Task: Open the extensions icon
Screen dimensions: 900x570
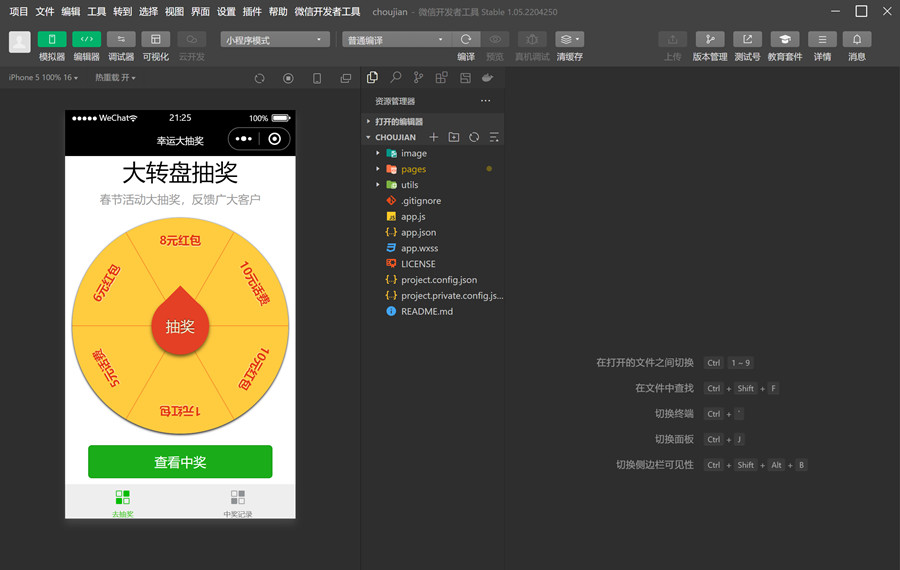Action: pos(441,77)
